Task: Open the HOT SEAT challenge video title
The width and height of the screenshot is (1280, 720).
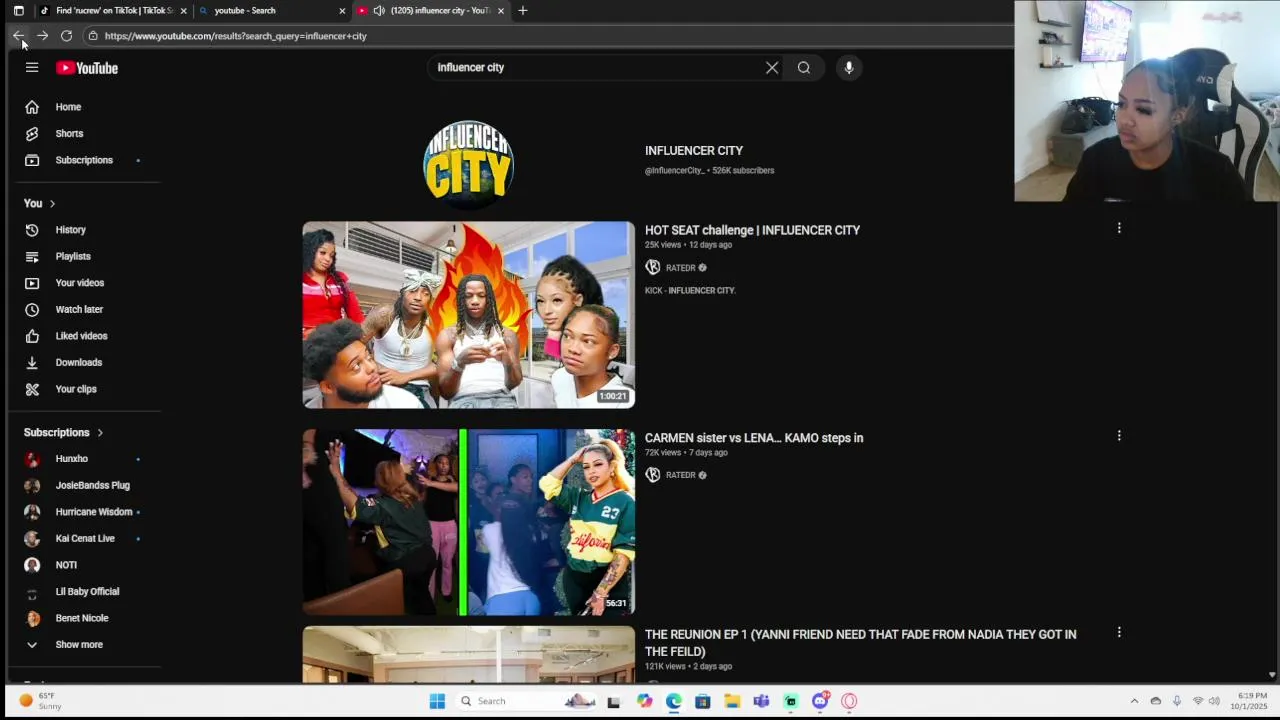Action: 752,230
